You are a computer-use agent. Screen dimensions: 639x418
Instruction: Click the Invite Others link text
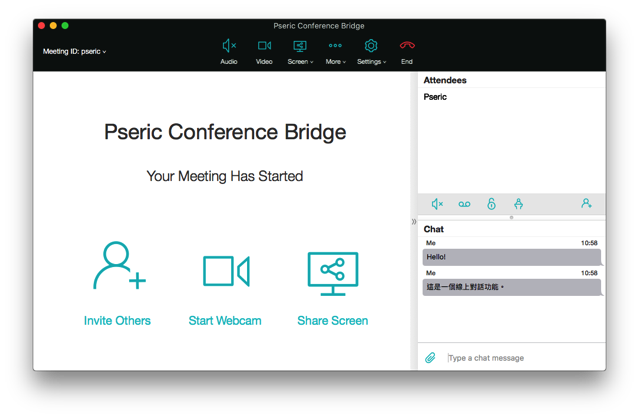click(x=117, y=321)
